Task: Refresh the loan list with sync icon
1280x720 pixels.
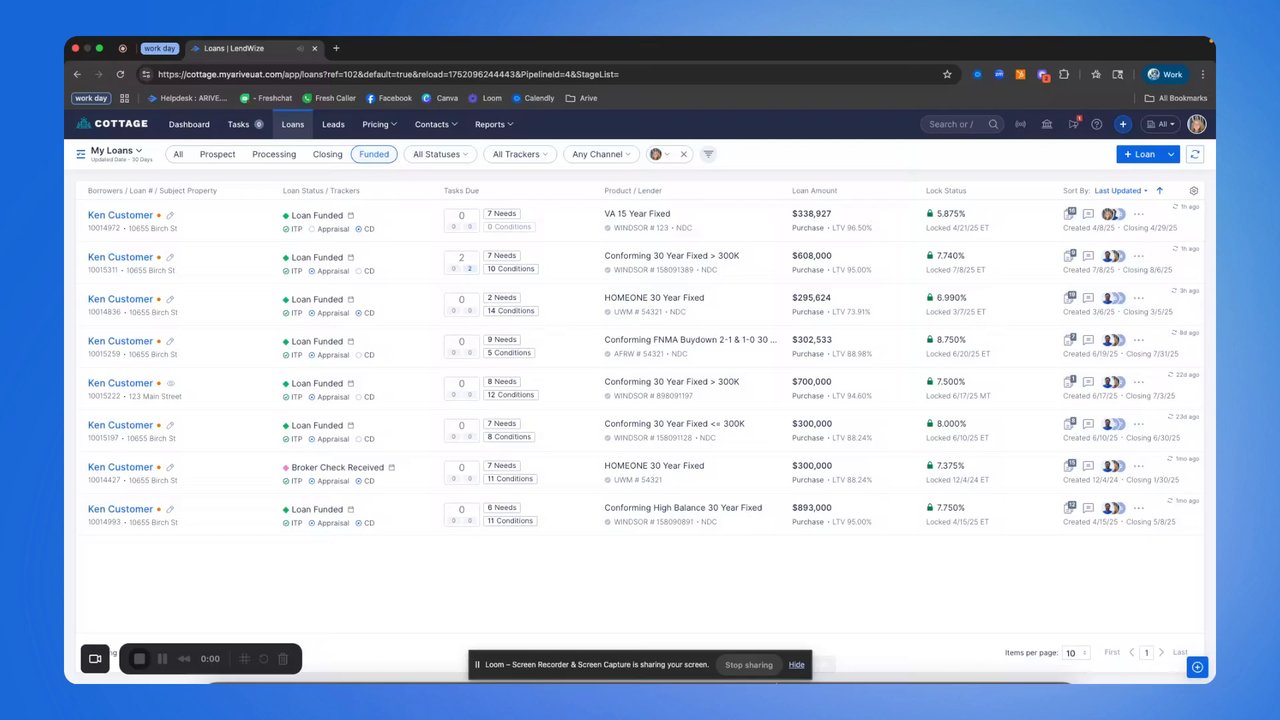Action: 1194,154
